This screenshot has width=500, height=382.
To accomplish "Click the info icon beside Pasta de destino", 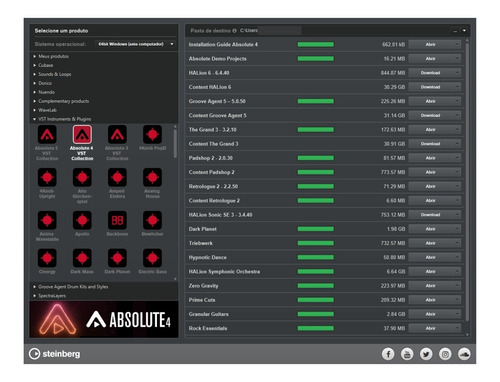I will (234, 31).
